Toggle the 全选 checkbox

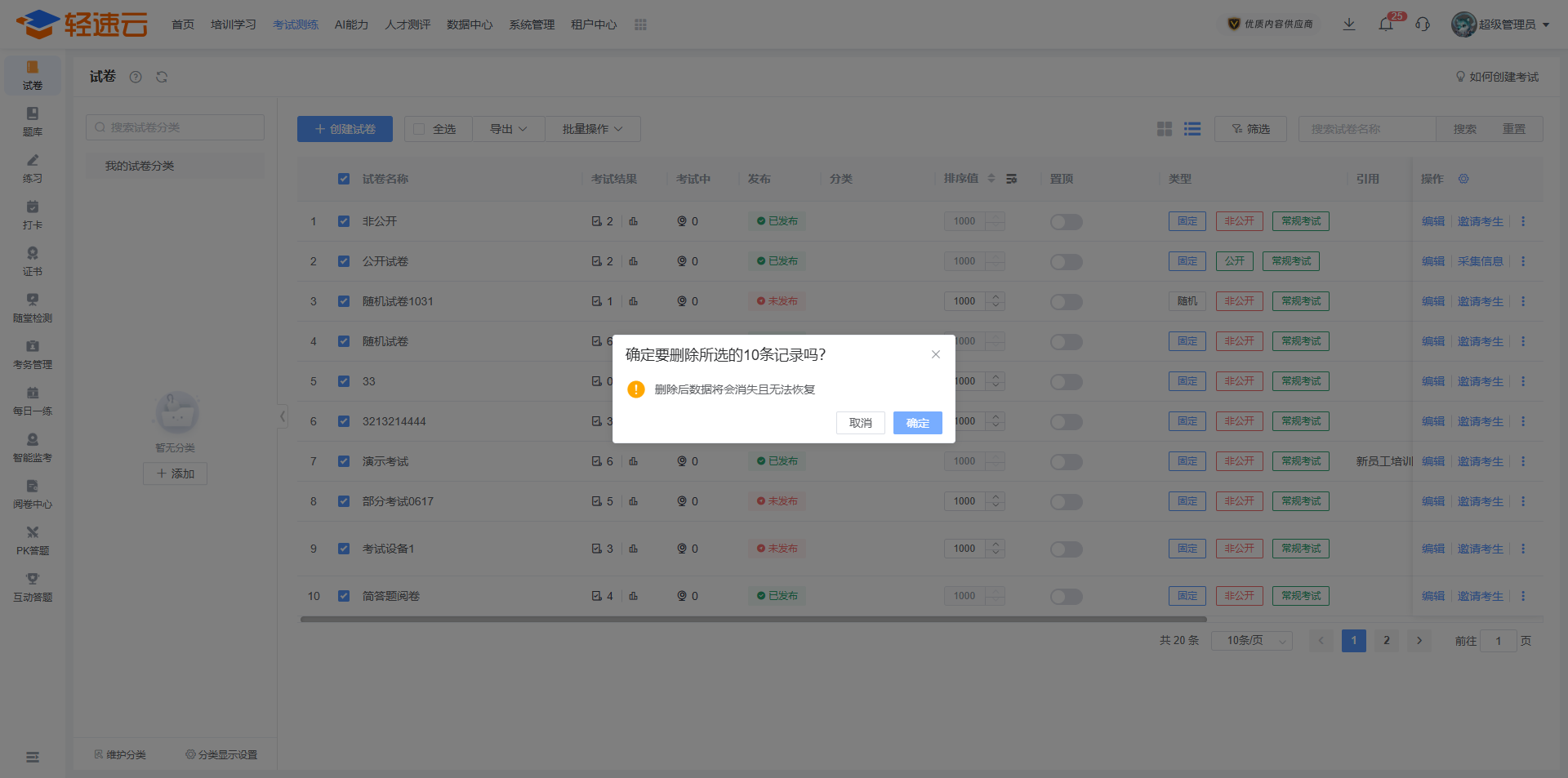(x=419, y=129)
